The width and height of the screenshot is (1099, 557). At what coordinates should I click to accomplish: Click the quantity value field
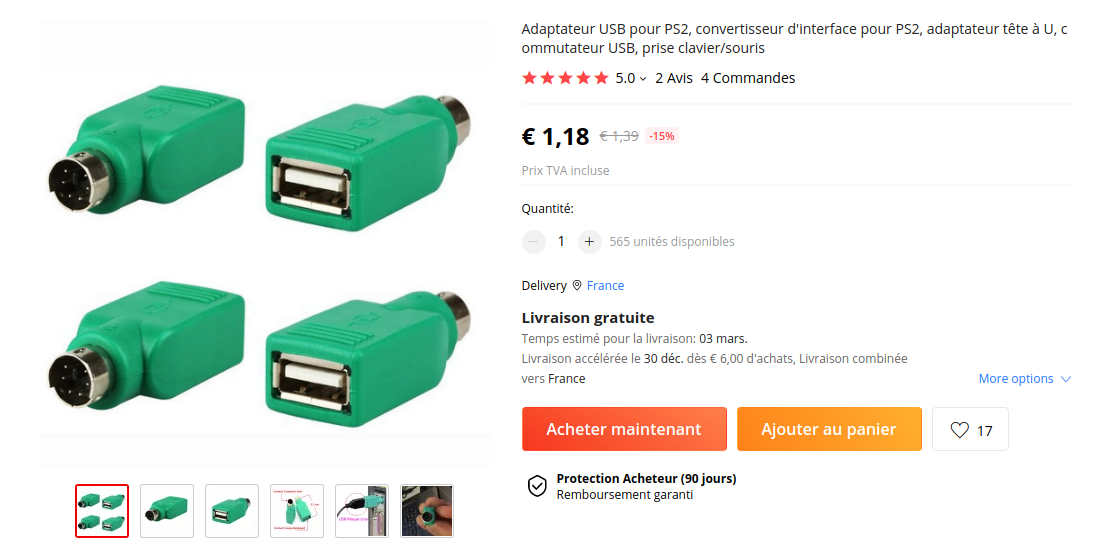click(561, 242)
